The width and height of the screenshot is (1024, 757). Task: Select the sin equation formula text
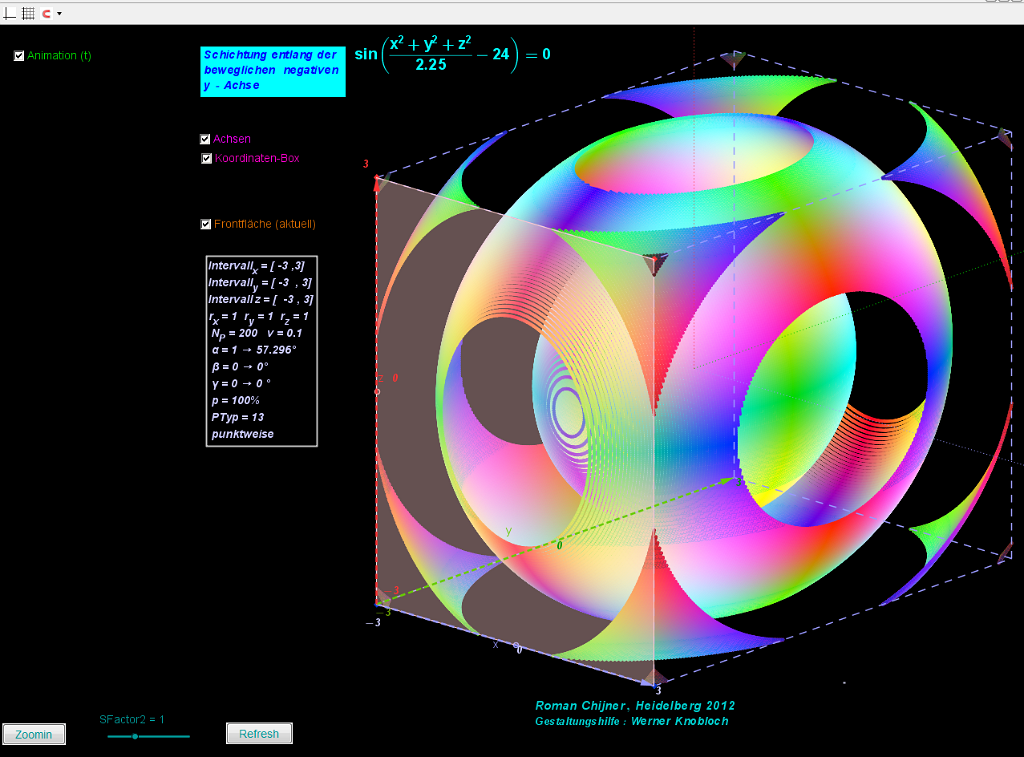click(452, 55)
